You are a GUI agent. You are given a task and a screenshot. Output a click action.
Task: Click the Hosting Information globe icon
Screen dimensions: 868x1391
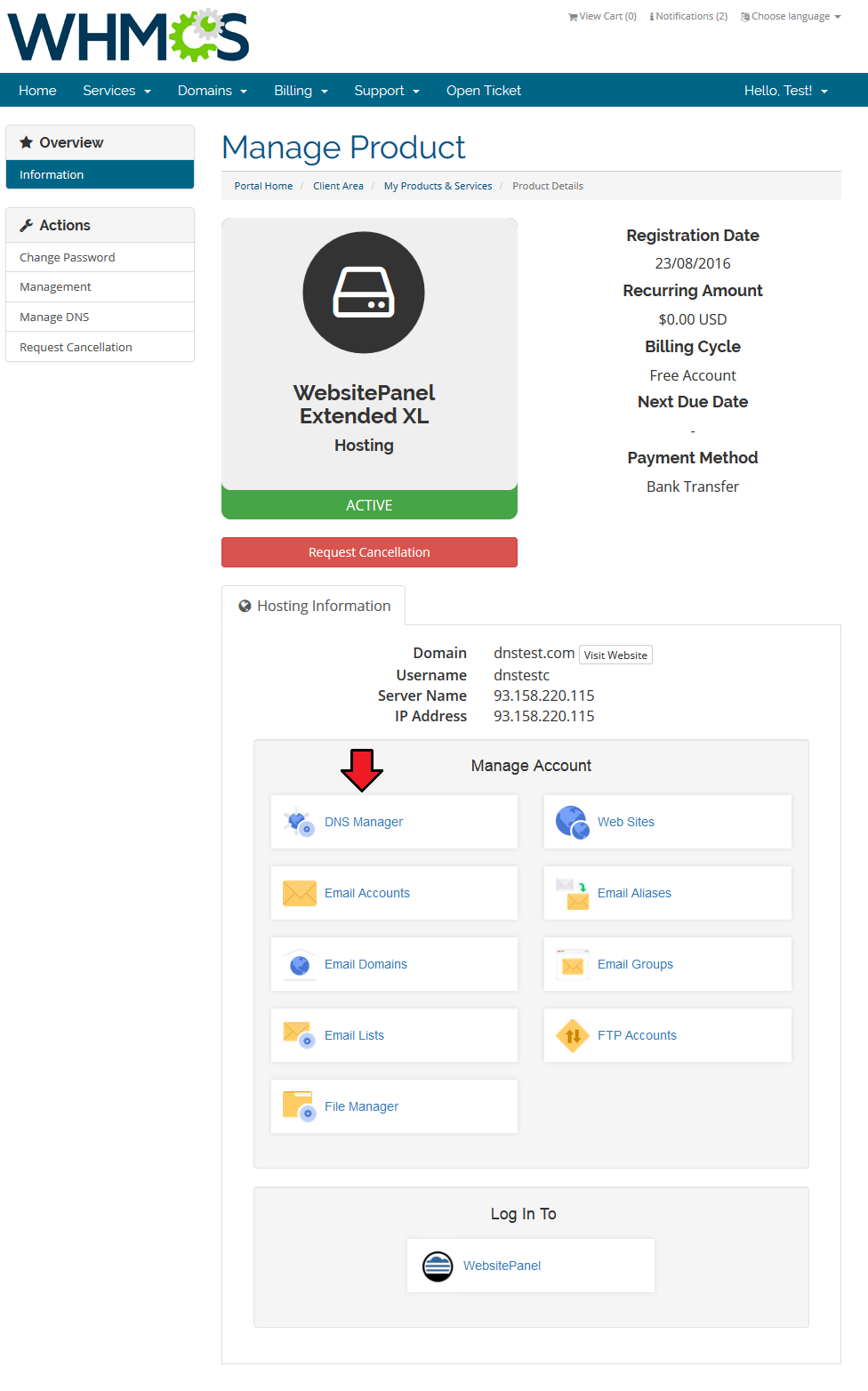point(245,606)
